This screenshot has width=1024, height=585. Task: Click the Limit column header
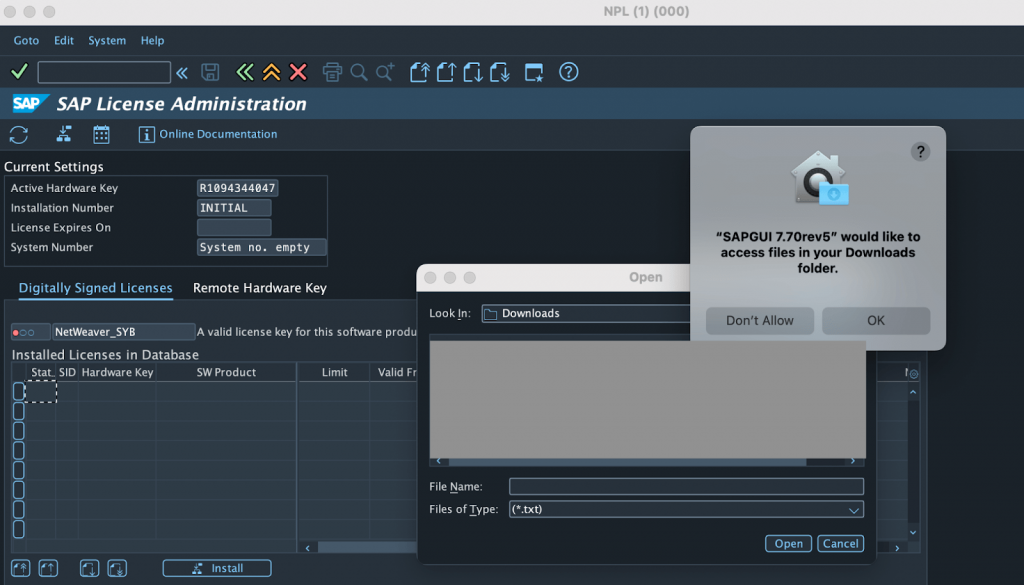334,372
